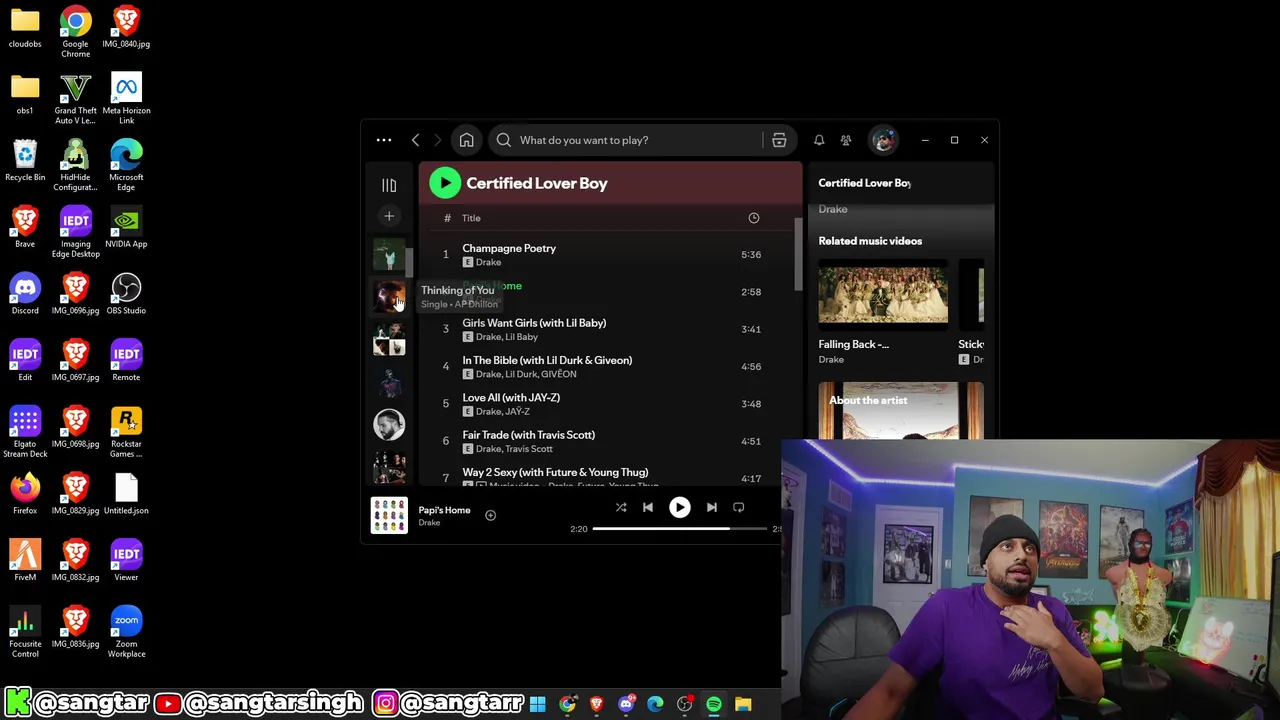Toggle shuffle in the player controls
This screenshot has height=720, width=1280.
tap(621, 507)
